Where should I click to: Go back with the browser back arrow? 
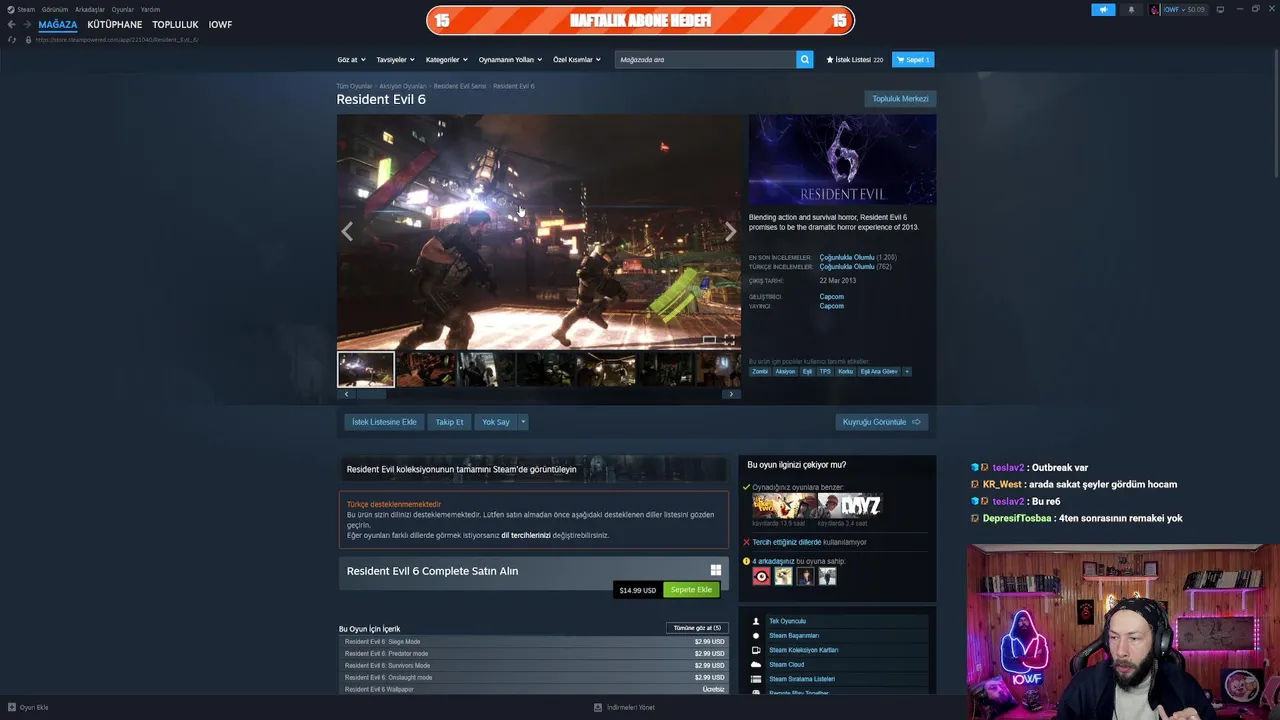click(11, 24)
